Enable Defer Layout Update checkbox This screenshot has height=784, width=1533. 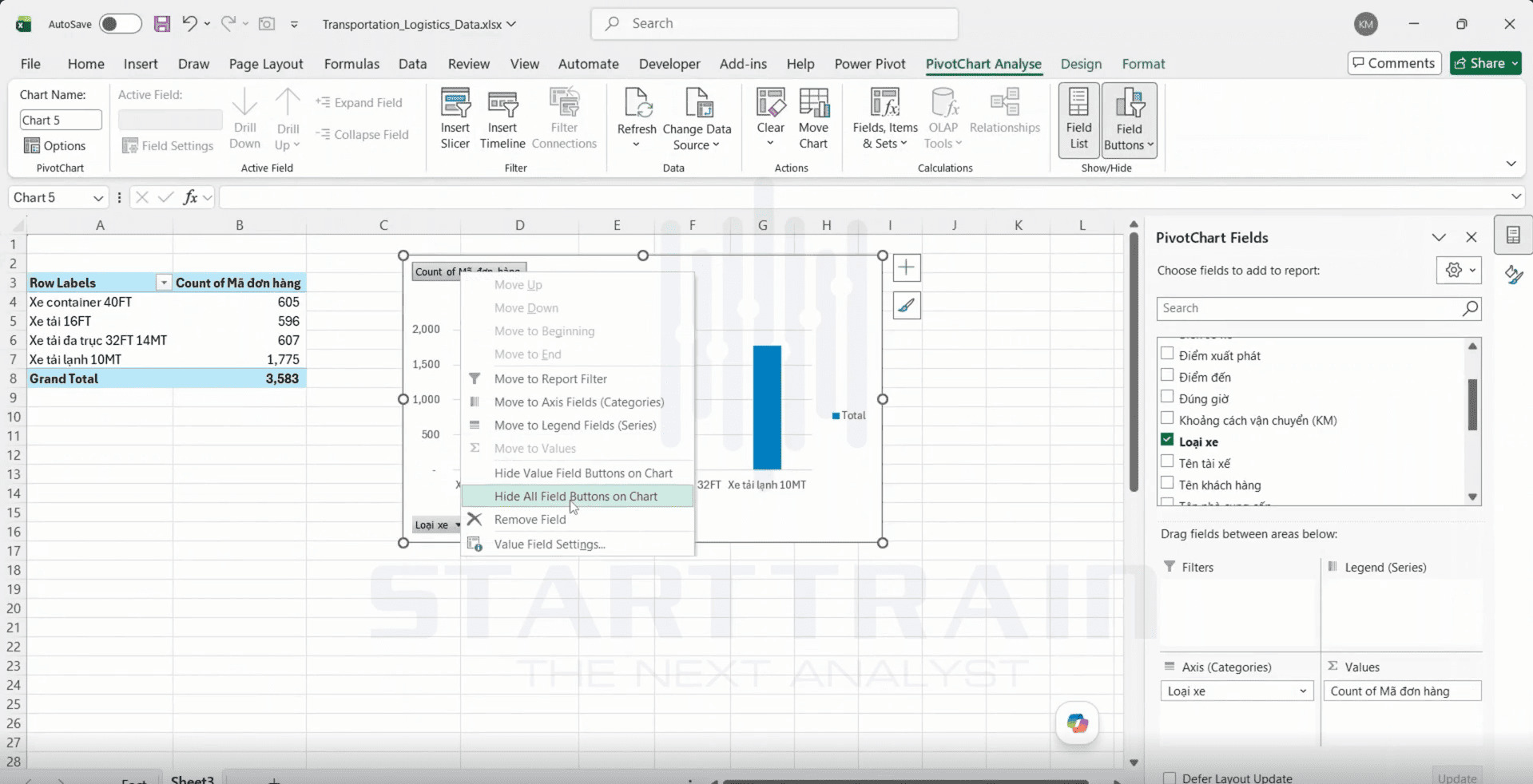1170,778
